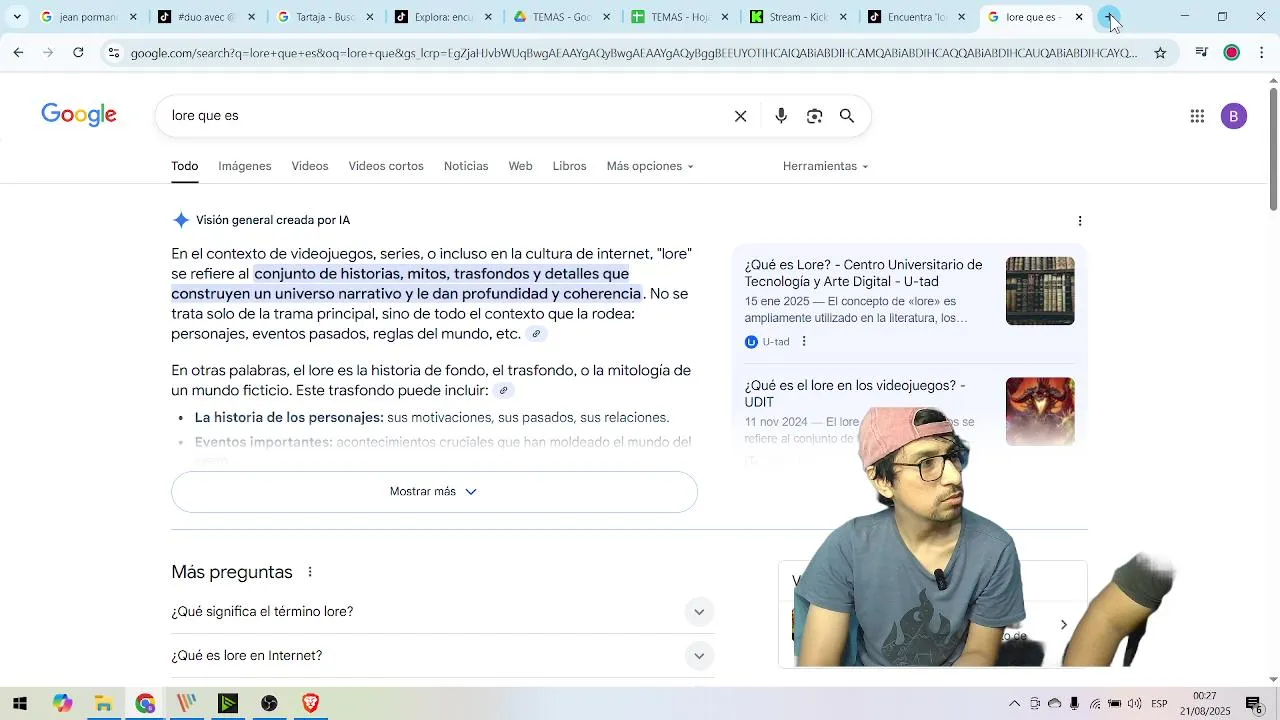Open U-tad result three-dot menu
Viewport: 1280px width, 720px height.
click(x=804, y=342)
